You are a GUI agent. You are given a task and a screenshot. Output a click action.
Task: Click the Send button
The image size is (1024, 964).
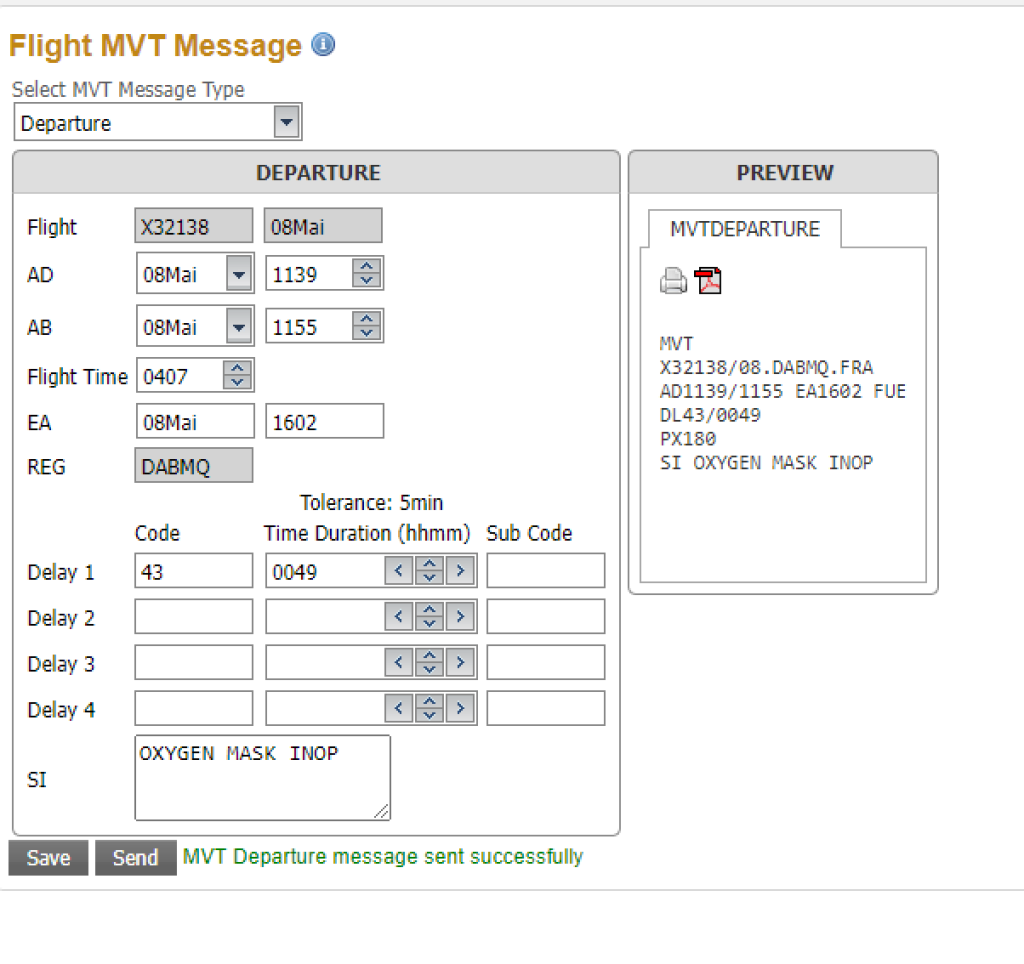[x=135, y=858]
